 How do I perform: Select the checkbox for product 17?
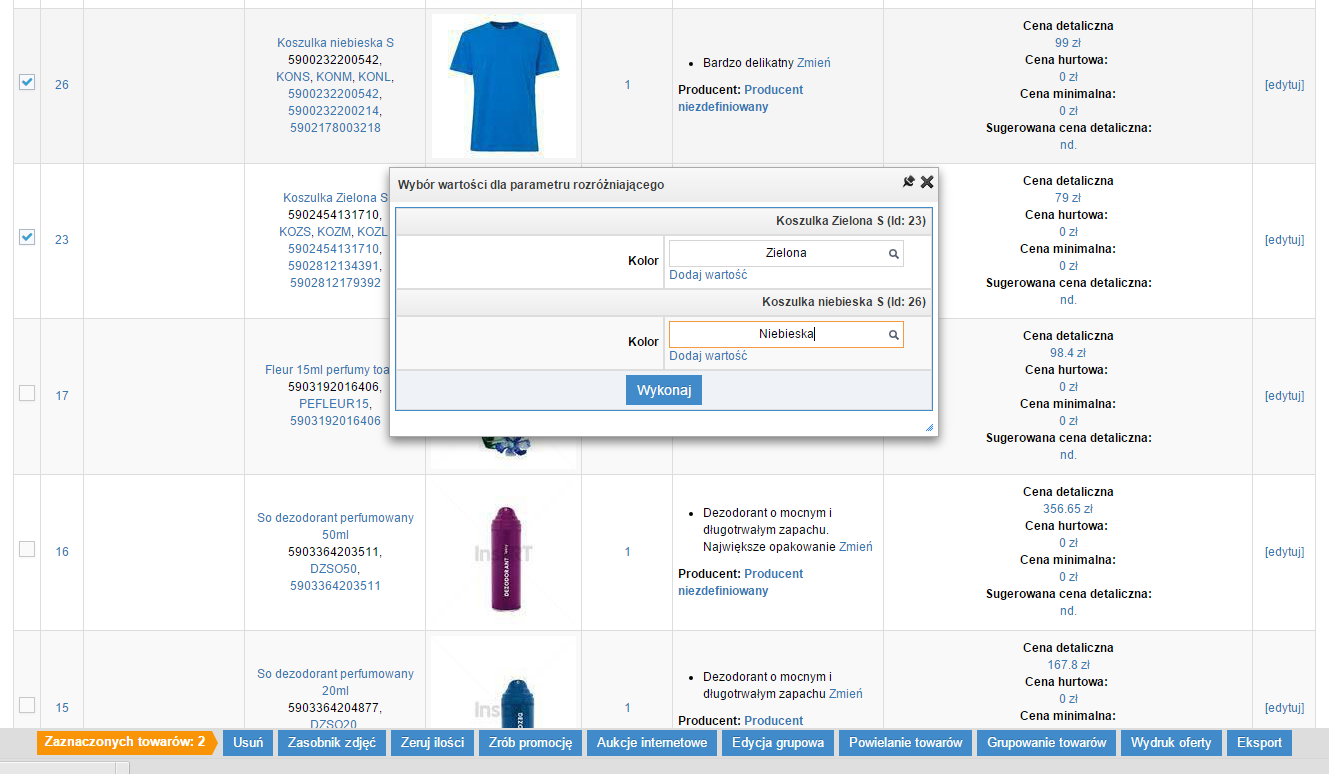27,394
